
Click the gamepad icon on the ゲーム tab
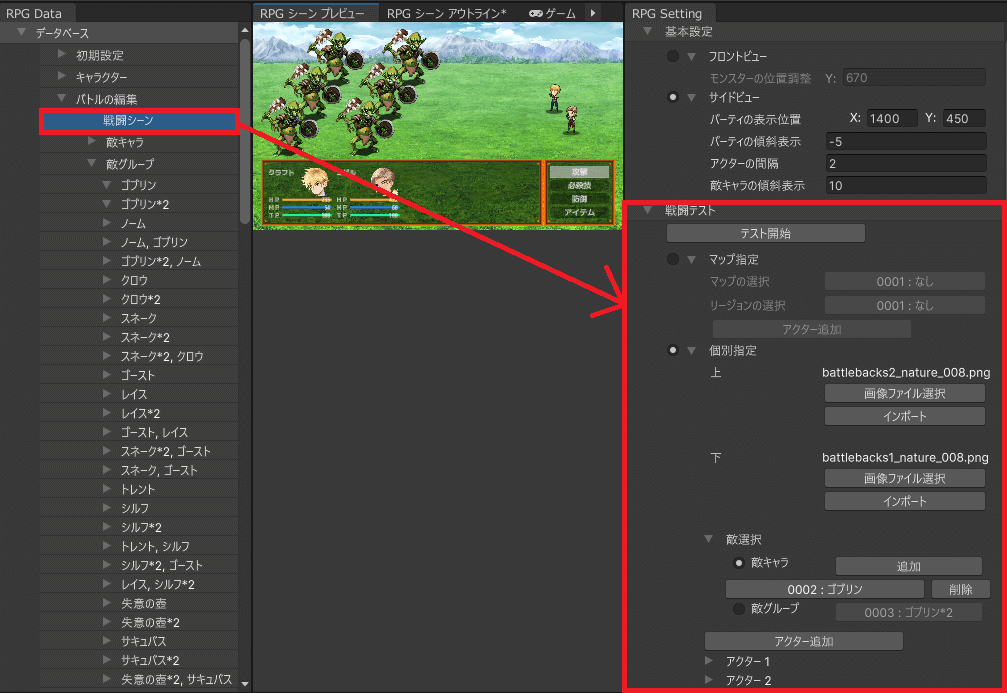click(536, 13)
